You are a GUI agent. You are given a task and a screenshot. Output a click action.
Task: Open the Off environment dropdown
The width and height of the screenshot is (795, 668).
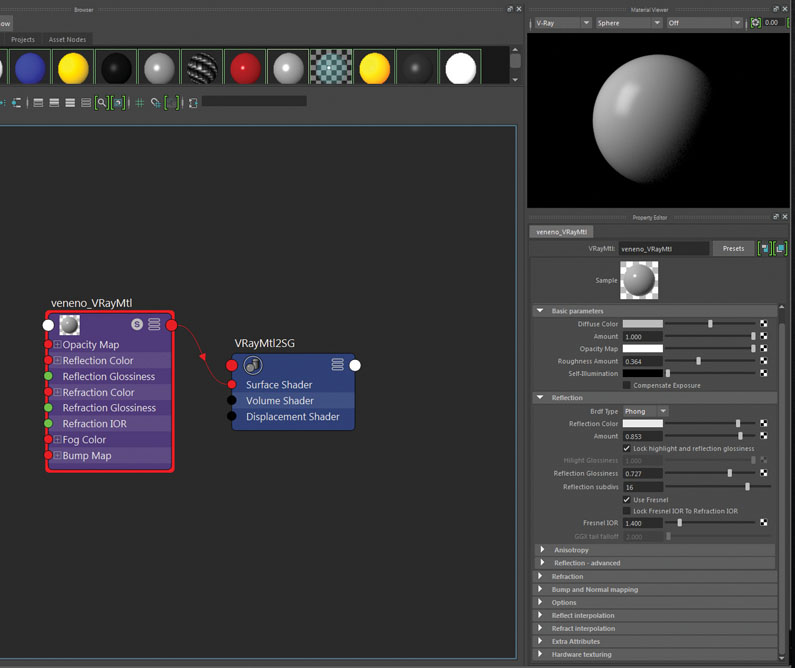[x=704, y=23]
